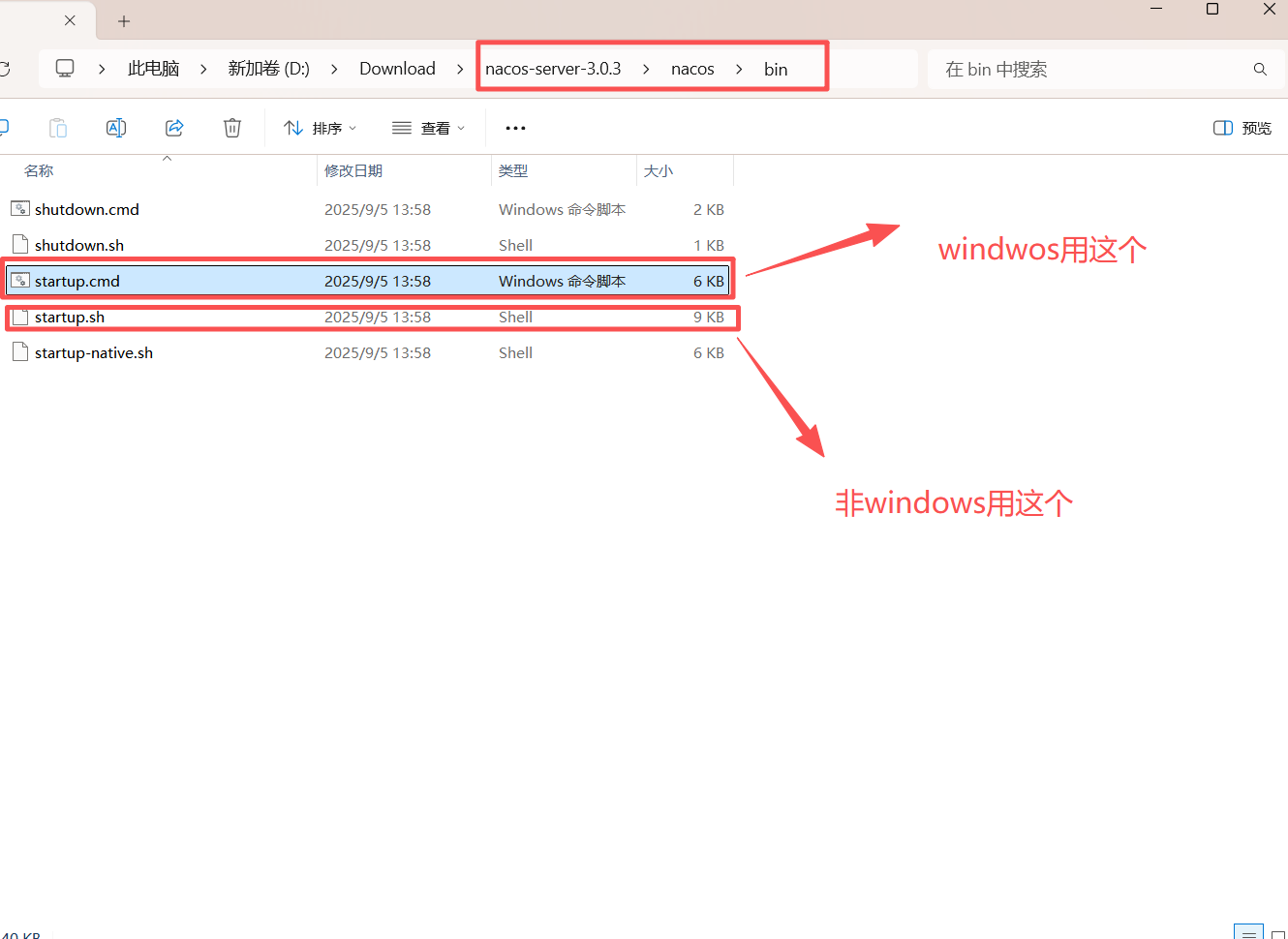Select the startup.sh file name
1288x939 pixels.
click(70, 317)
